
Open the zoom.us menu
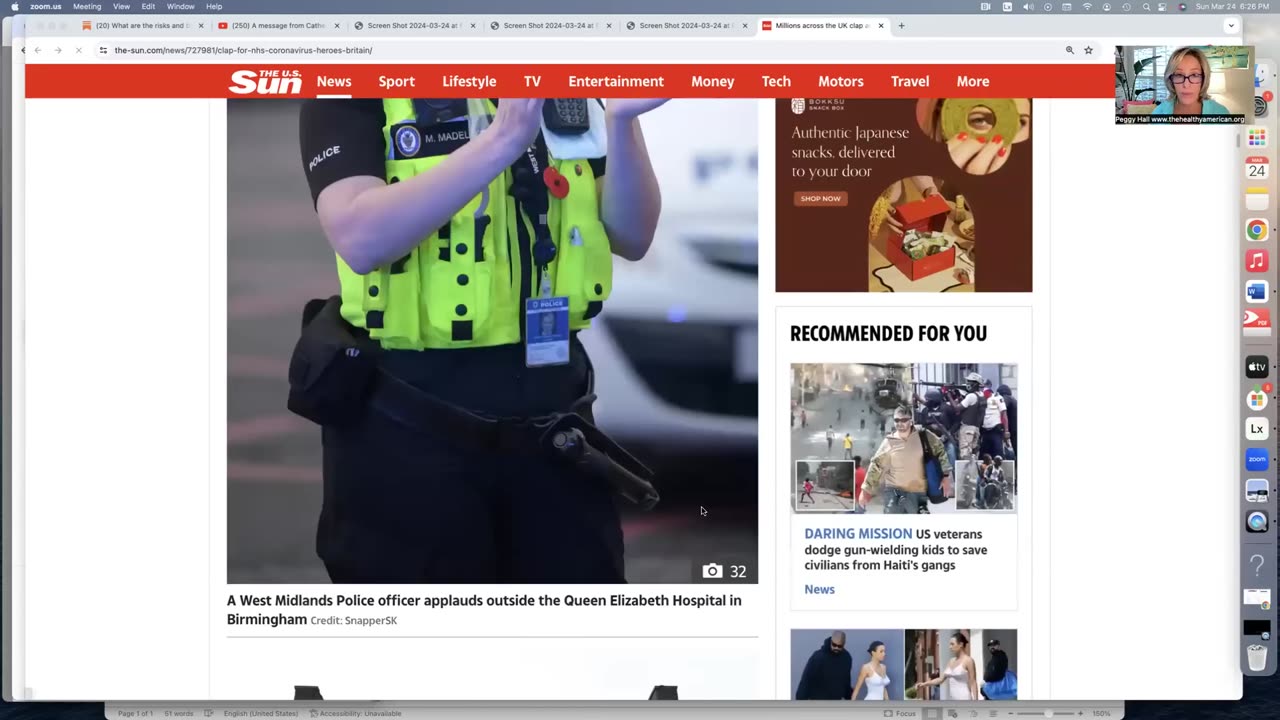pyautogui.click(x=45, y=6)
